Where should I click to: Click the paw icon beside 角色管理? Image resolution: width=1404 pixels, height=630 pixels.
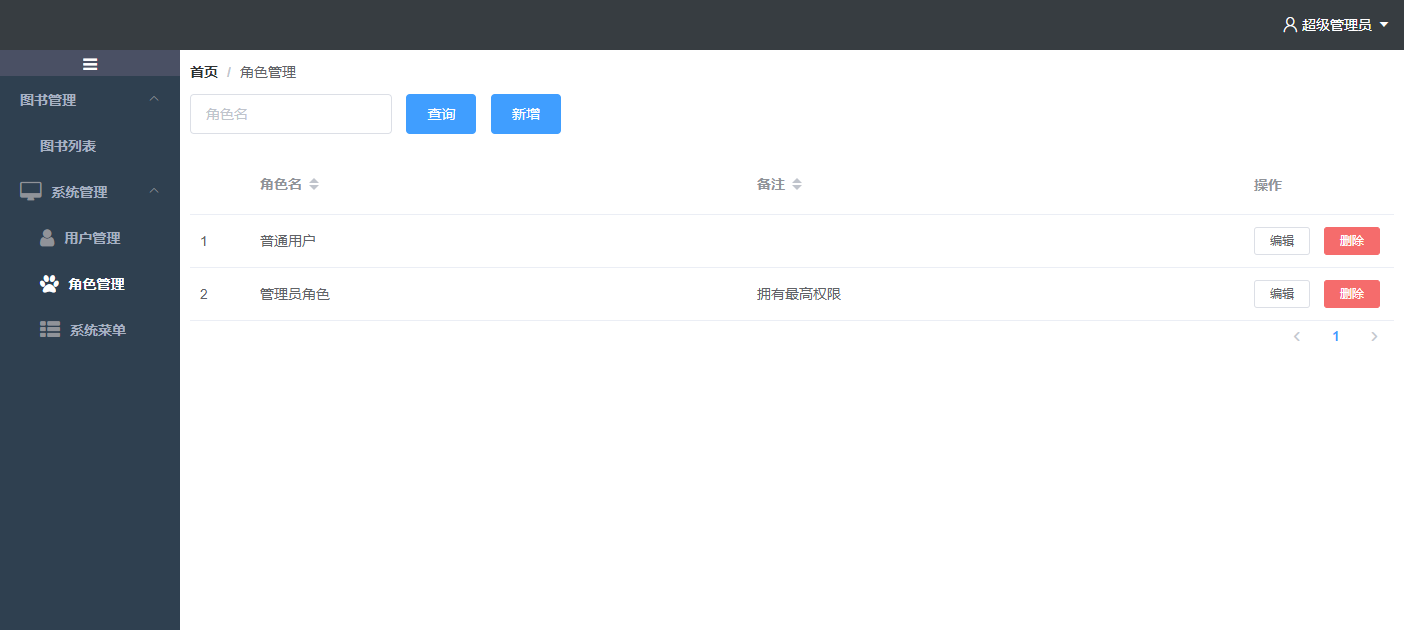coord(49,284)
